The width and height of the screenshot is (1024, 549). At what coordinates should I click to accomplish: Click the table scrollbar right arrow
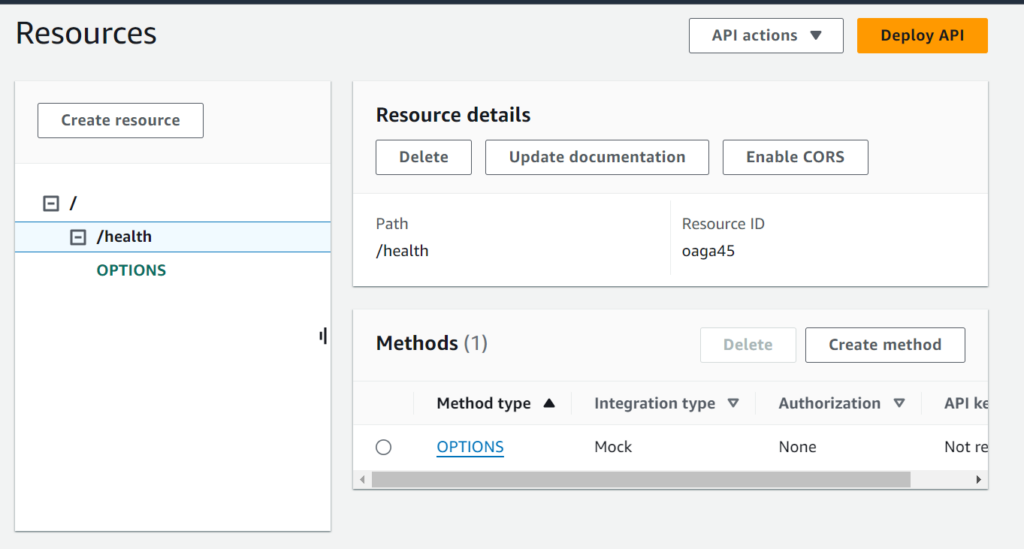979,480
